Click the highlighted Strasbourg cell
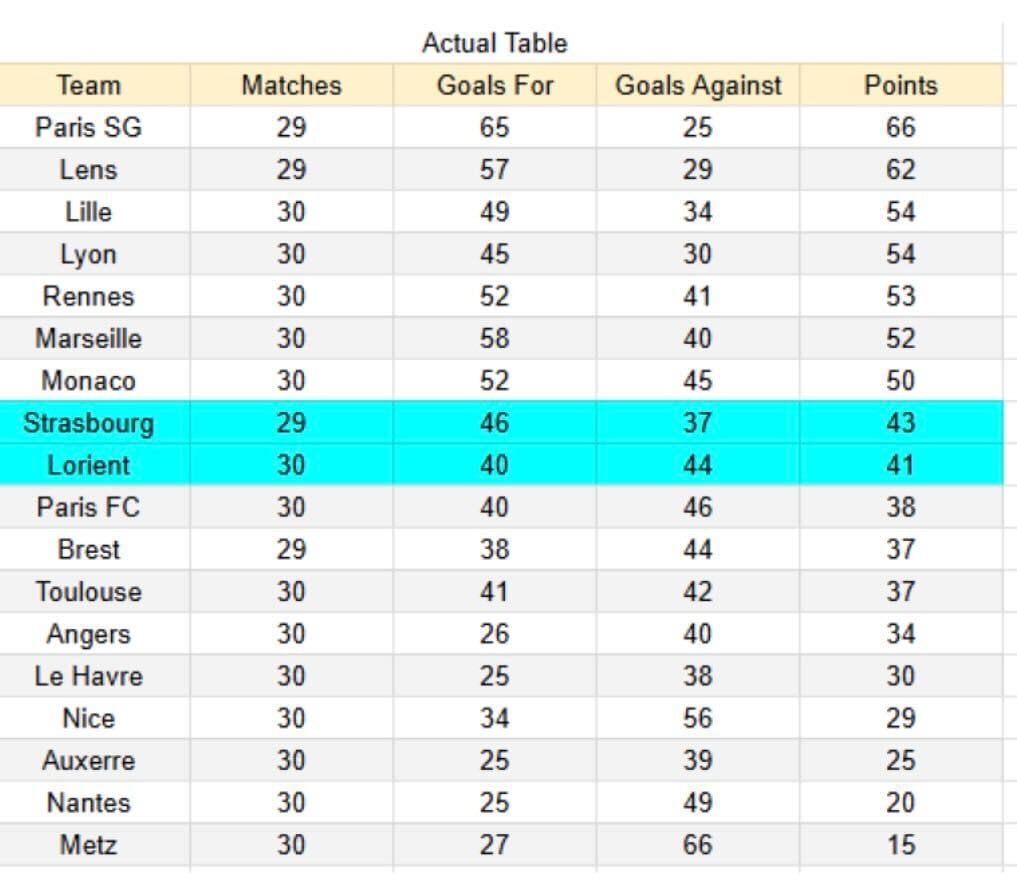The width and height of the screenshot is (1017, 882). (89, 423)
